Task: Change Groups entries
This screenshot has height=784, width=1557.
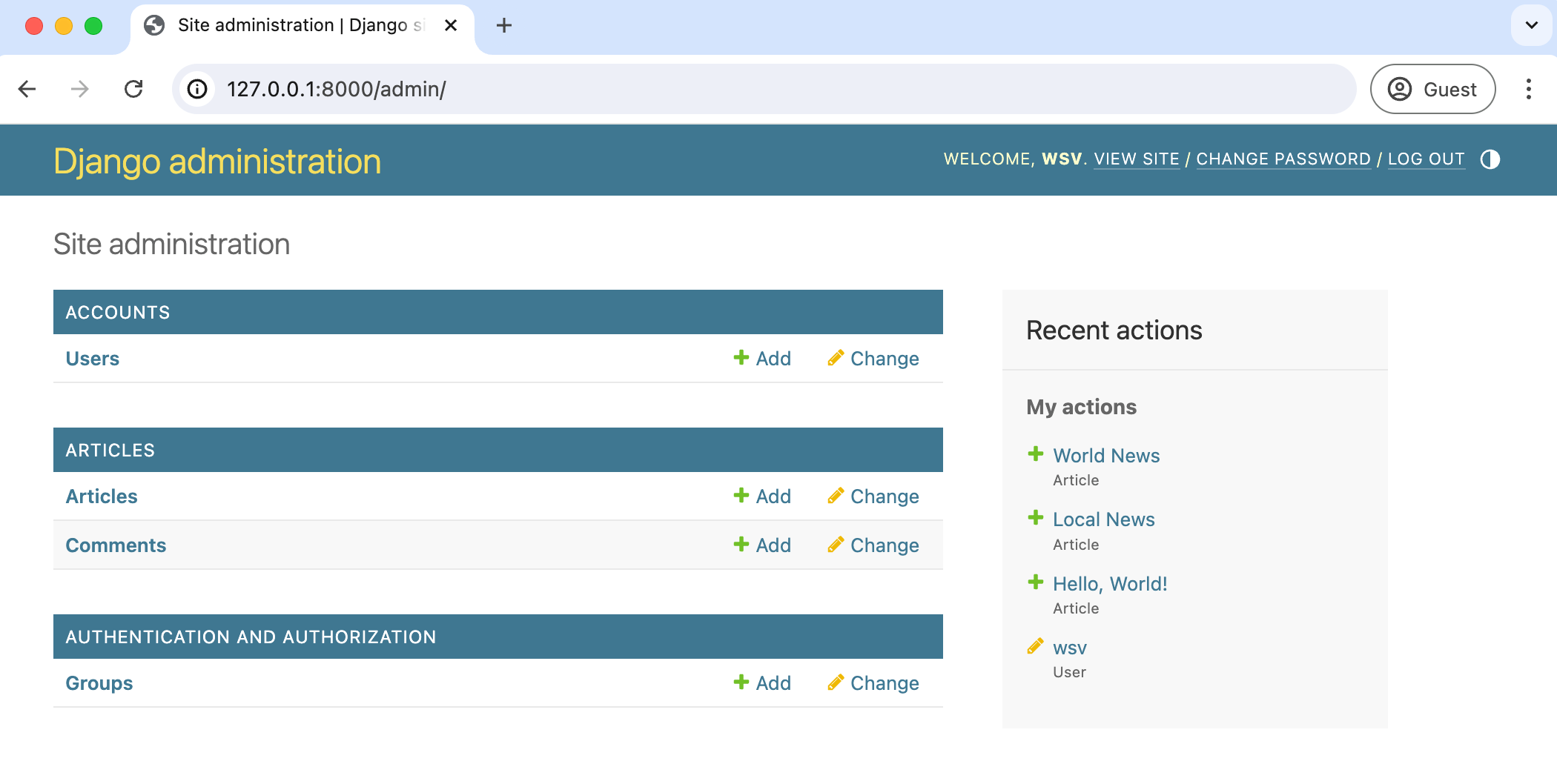Action: pyautogui.click(x=873, y=683)
